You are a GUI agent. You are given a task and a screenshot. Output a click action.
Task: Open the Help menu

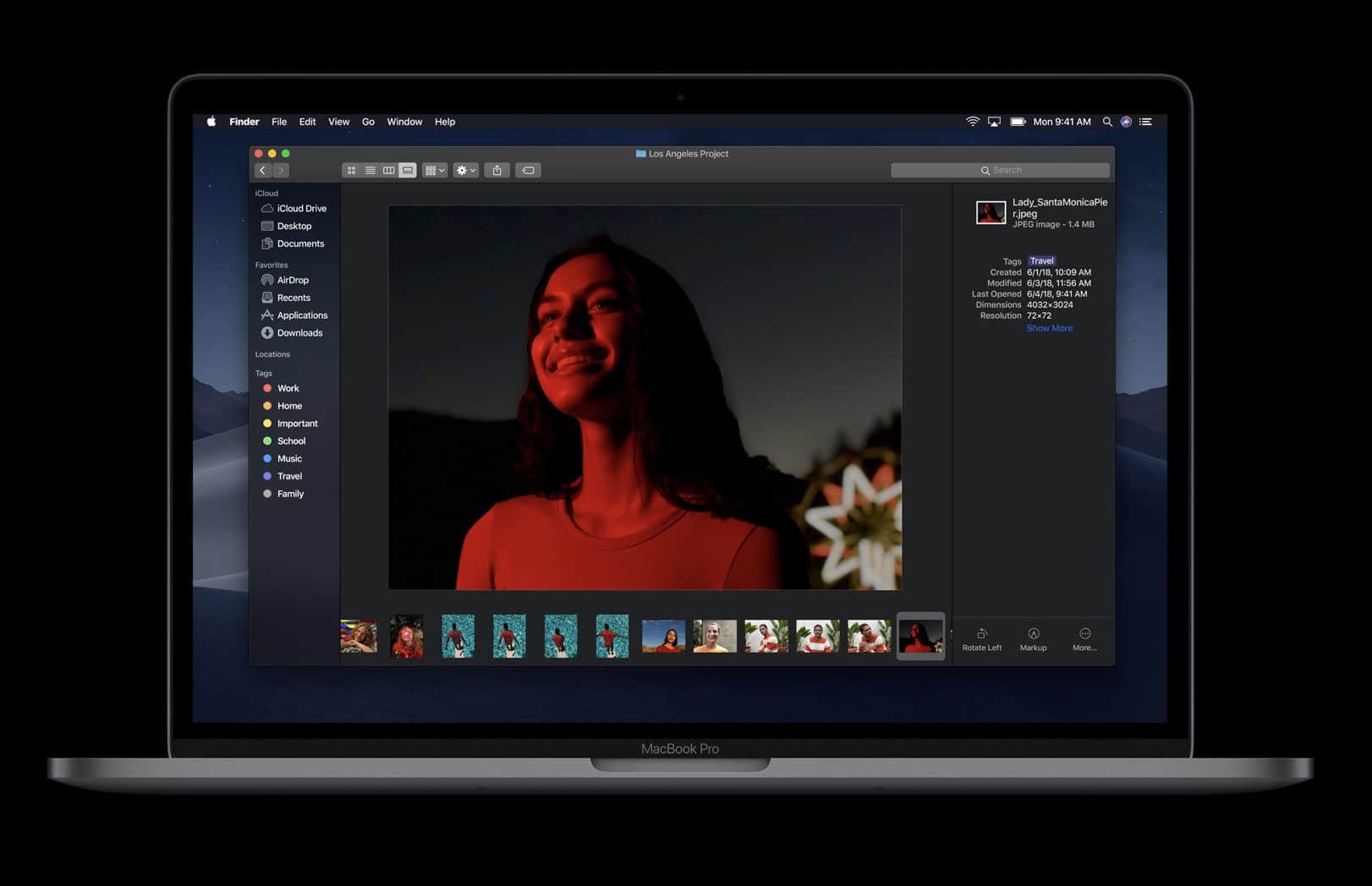[x=445, y=122]
